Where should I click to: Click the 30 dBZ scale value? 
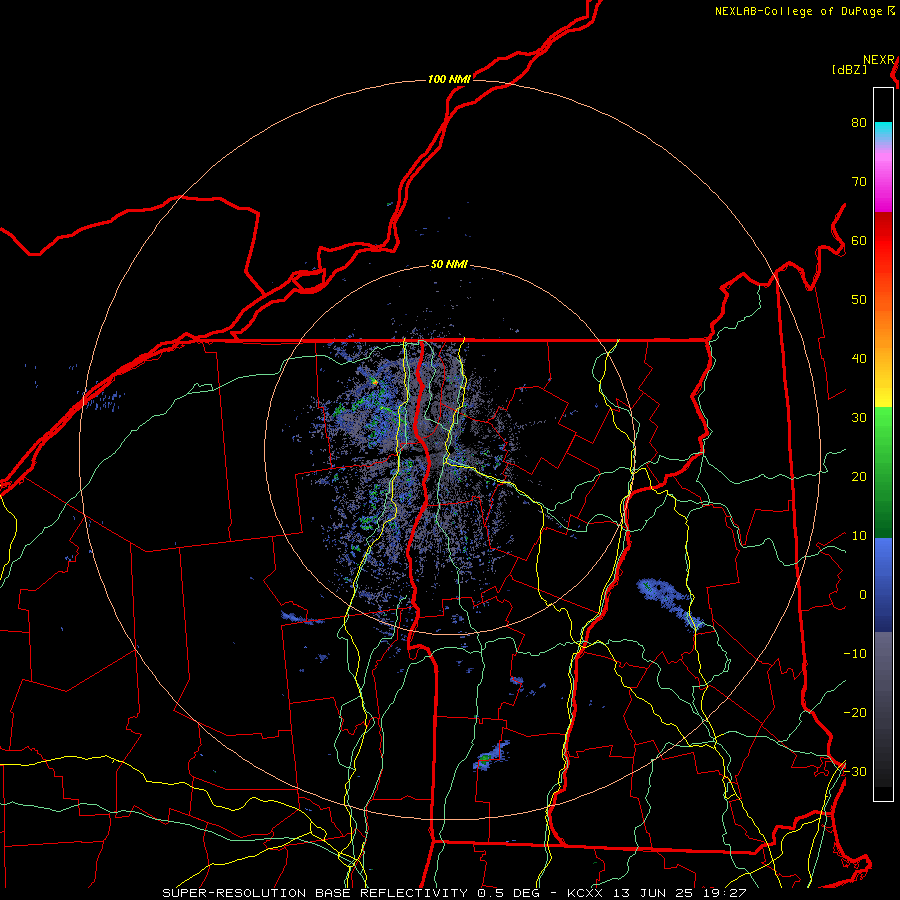pyautogui.click(x=859, y=418)
